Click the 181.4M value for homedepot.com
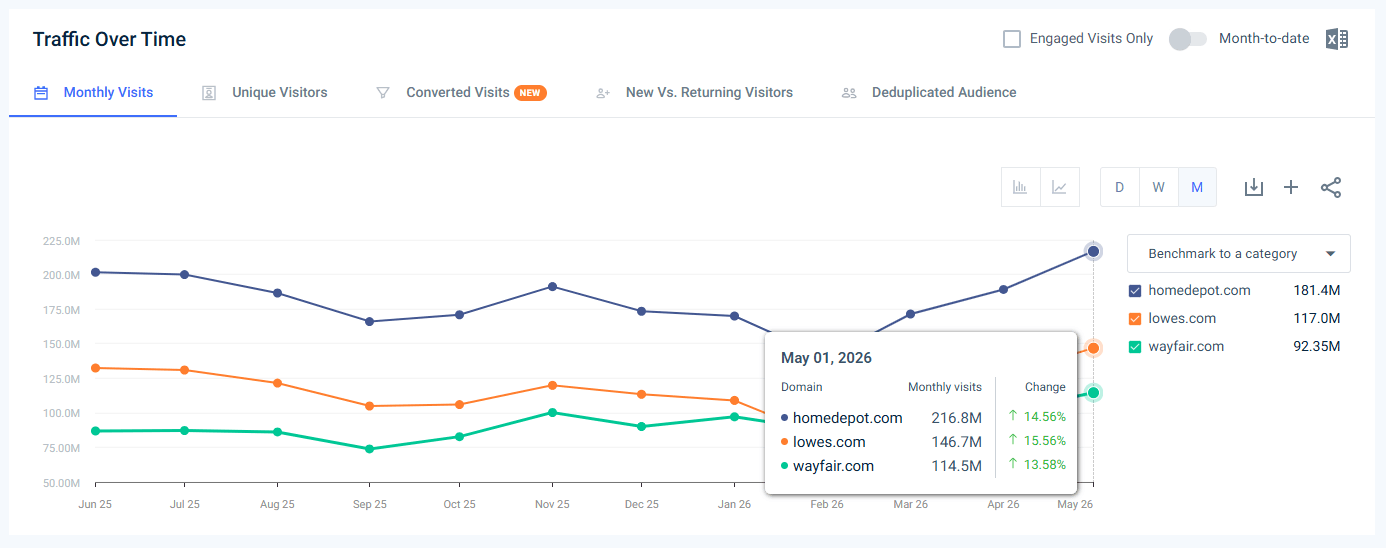 tap(1316, 291)
